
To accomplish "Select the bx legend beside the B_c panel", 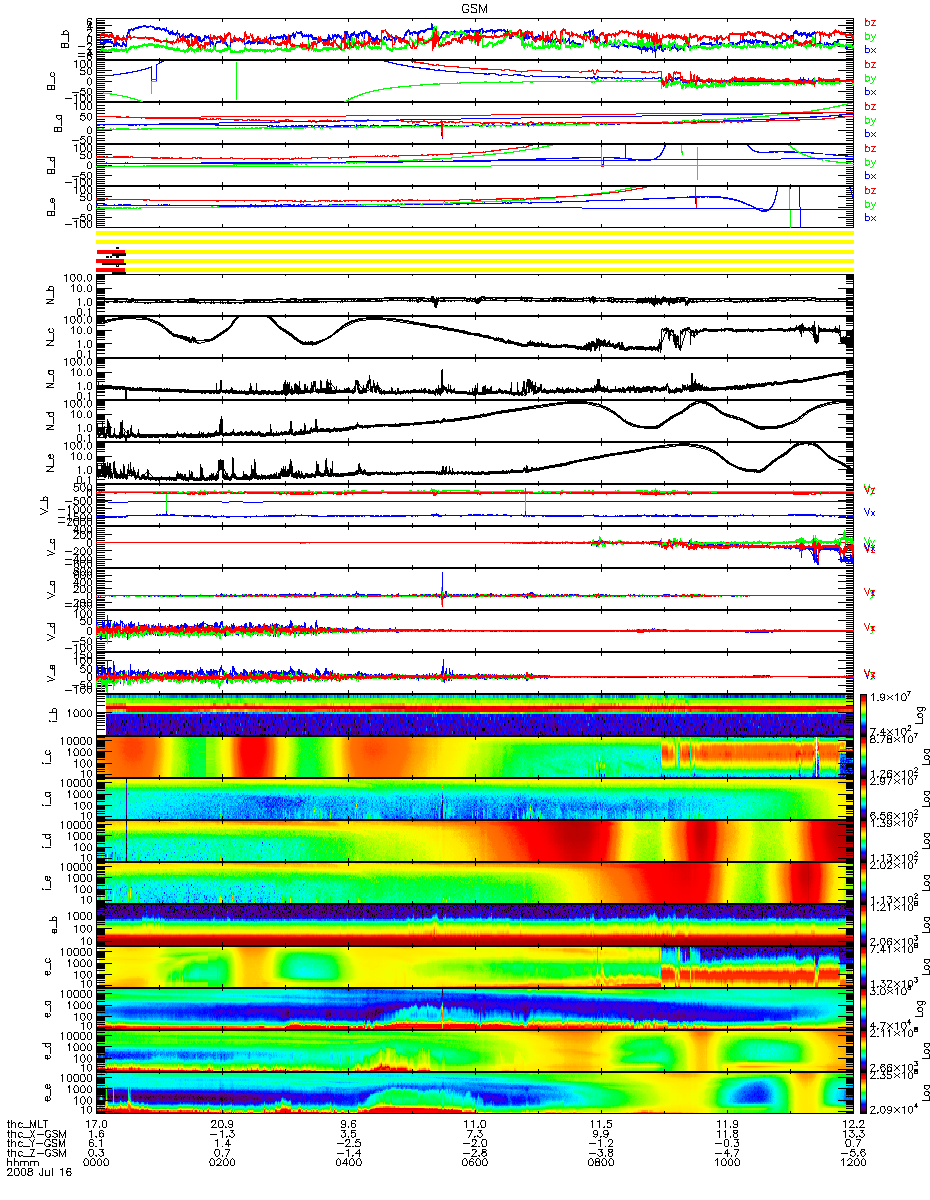I will coord(870,91).
